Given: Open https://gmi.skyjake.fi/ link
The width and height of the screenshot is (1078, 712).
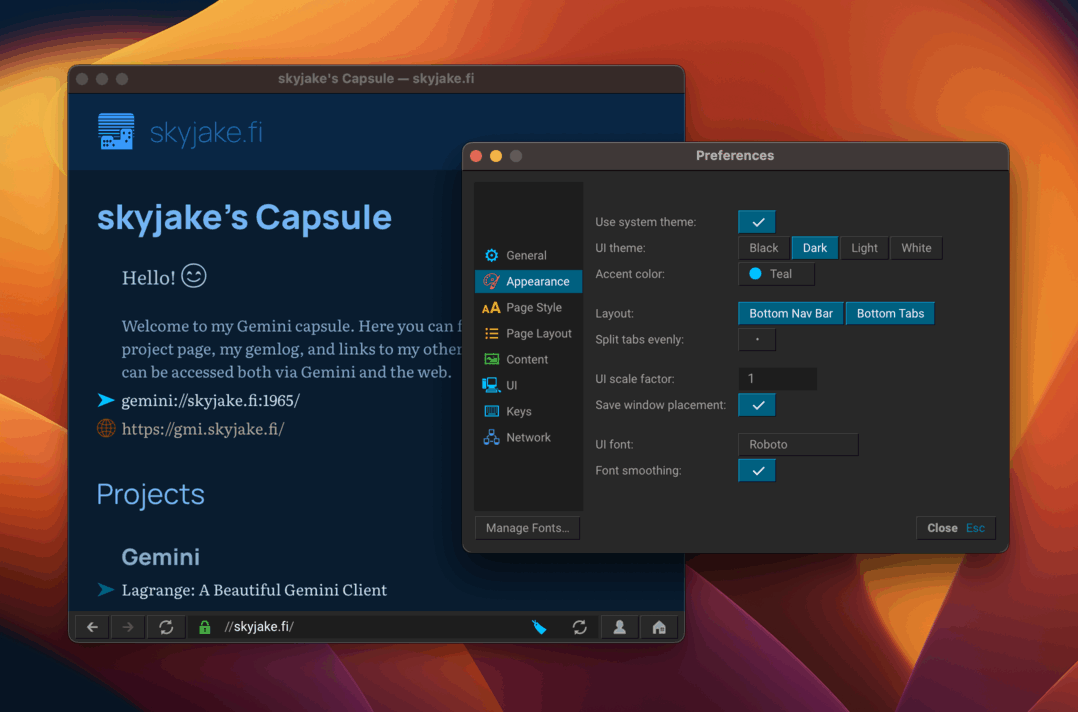Looking at the screenshot, I should coord(203,430).
